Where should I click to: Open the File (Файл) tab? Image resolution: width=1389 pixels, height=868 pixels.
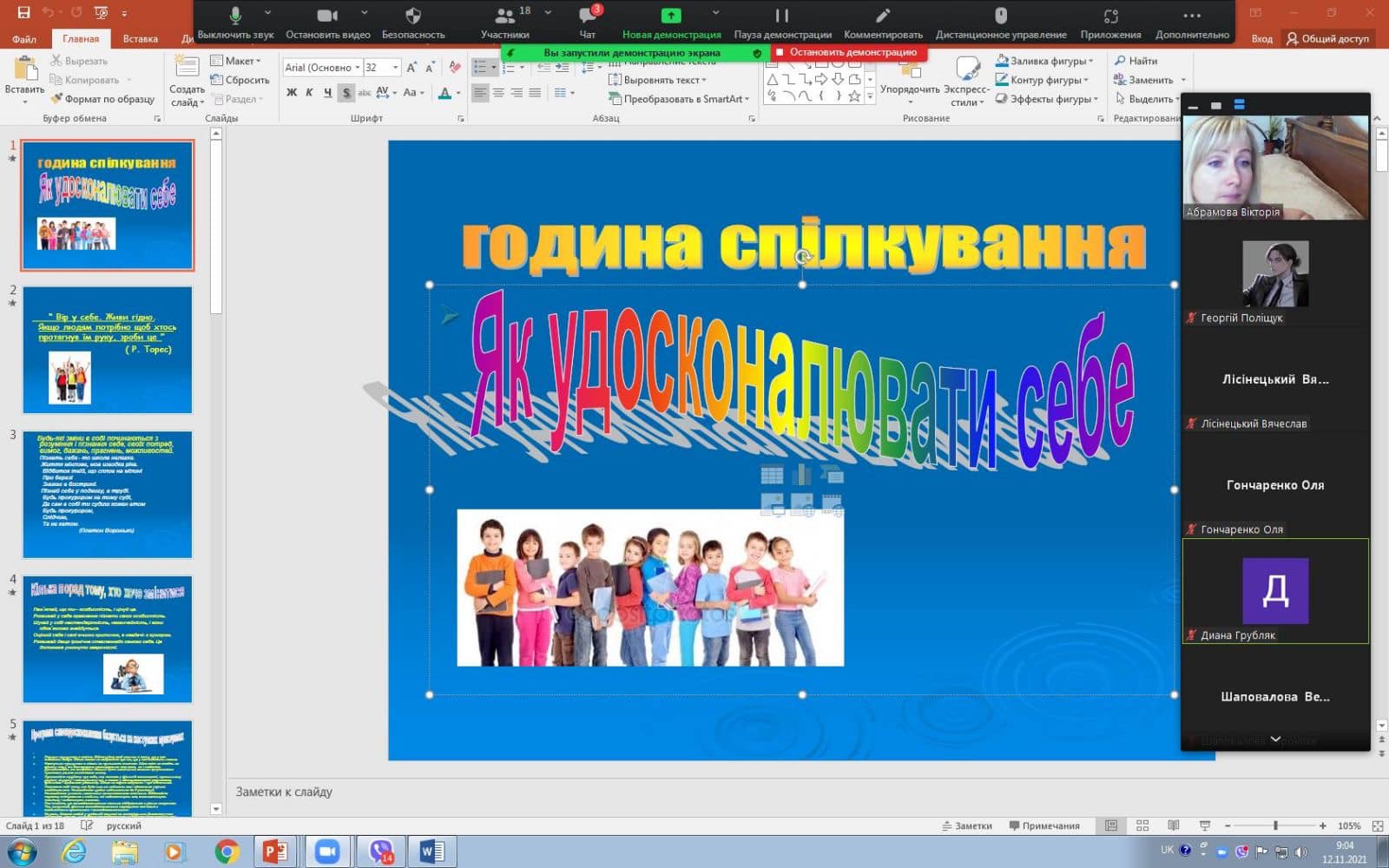pos(24,38)
